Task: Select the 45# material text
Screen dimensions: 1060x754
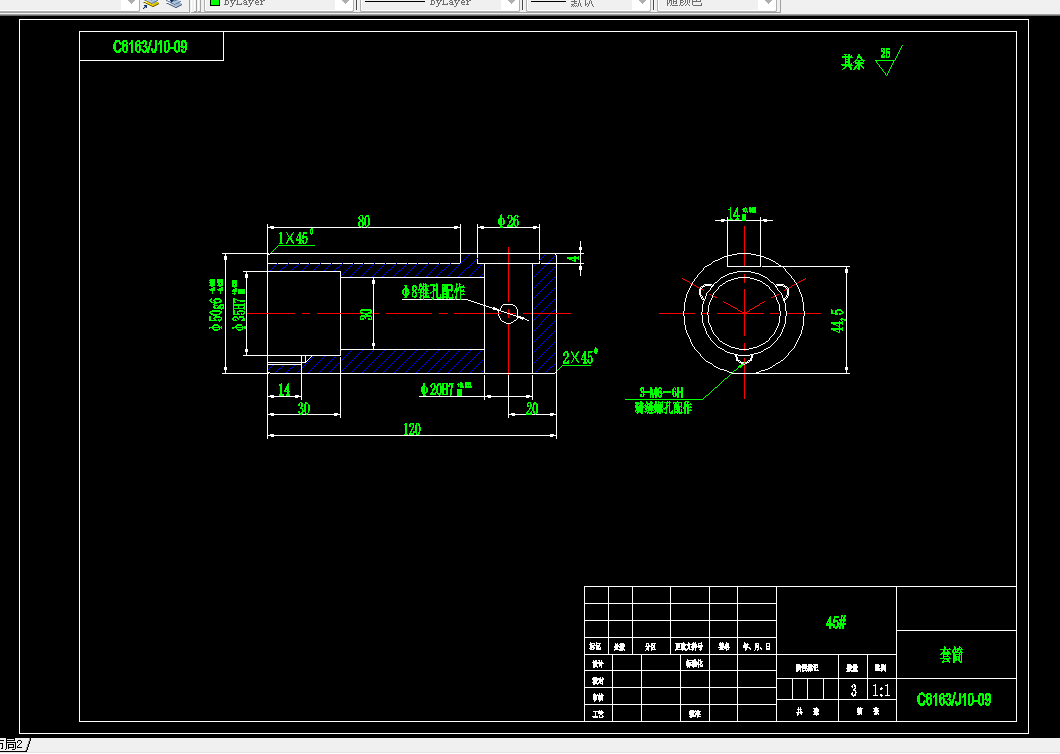Action: tap(836, 622)
